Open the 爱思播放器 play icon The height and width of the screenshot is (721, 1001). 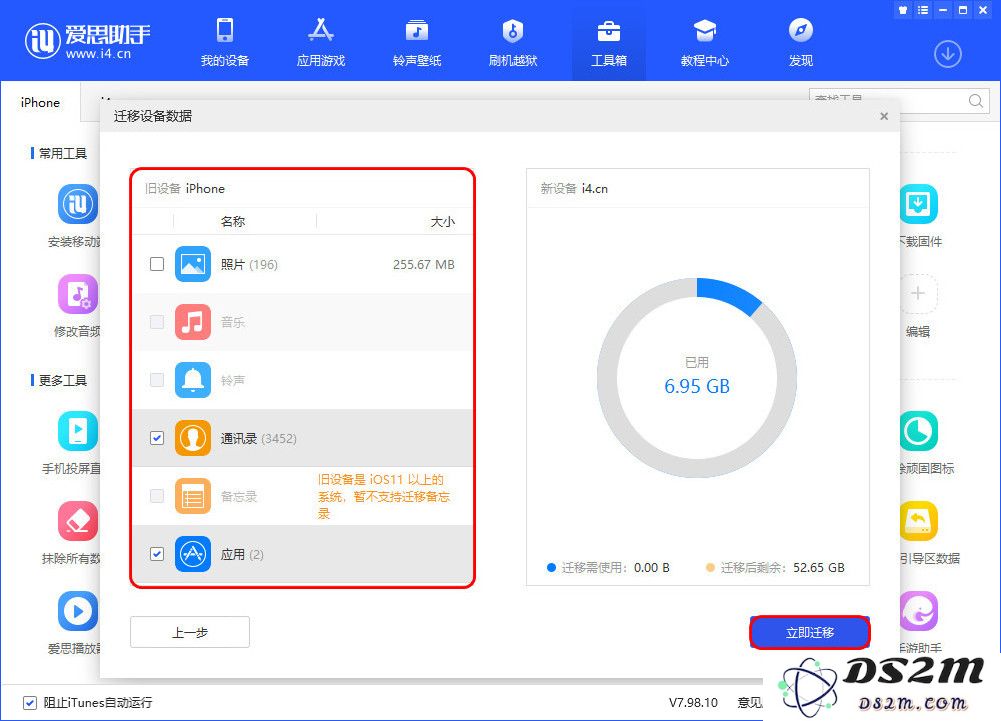[78, 611]
